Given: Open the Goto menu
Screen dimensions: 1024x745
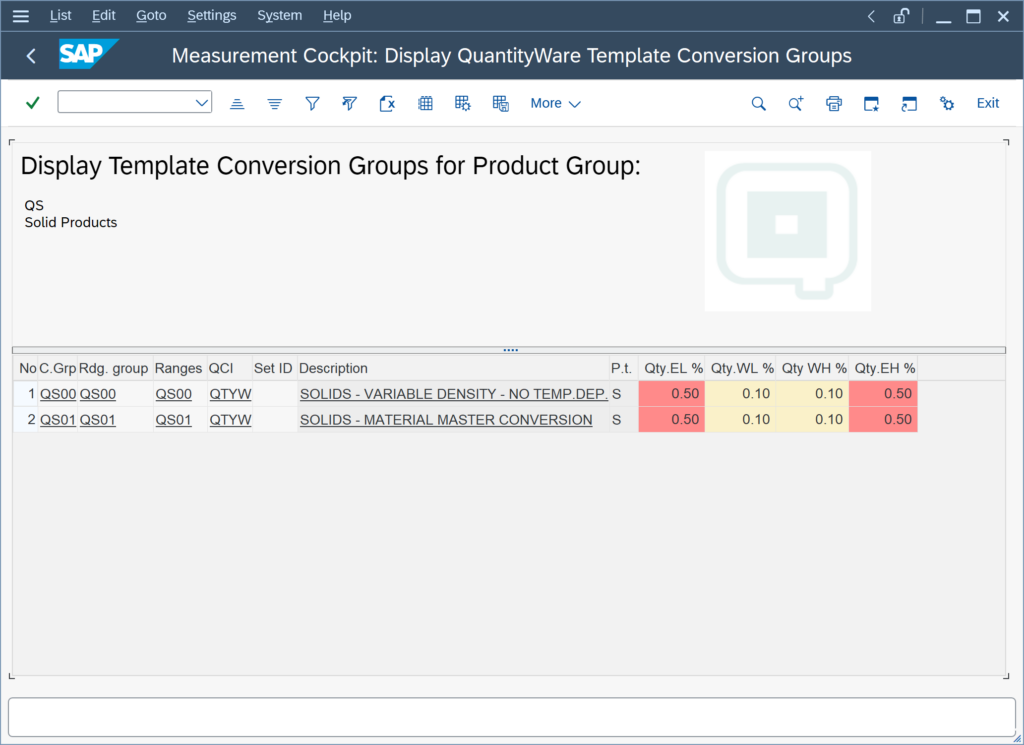Looking at the screenshot, I should (x=151, y=15).
